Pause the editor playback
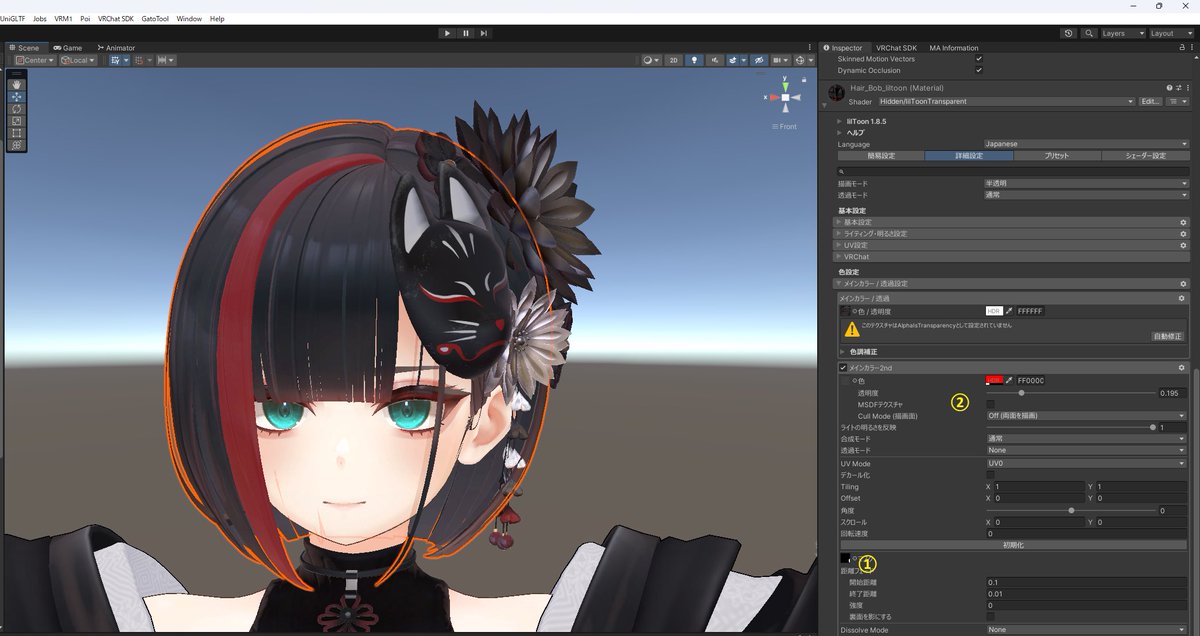1200x636 pixels. [x=466, y=33]
